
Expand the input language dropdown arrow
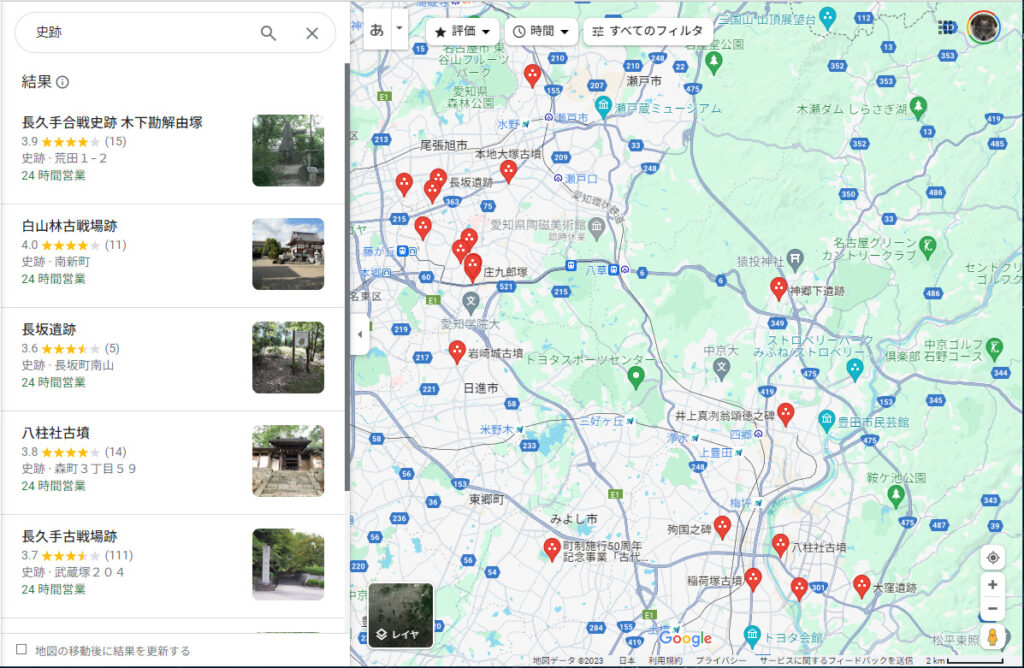tap(400, 29)
